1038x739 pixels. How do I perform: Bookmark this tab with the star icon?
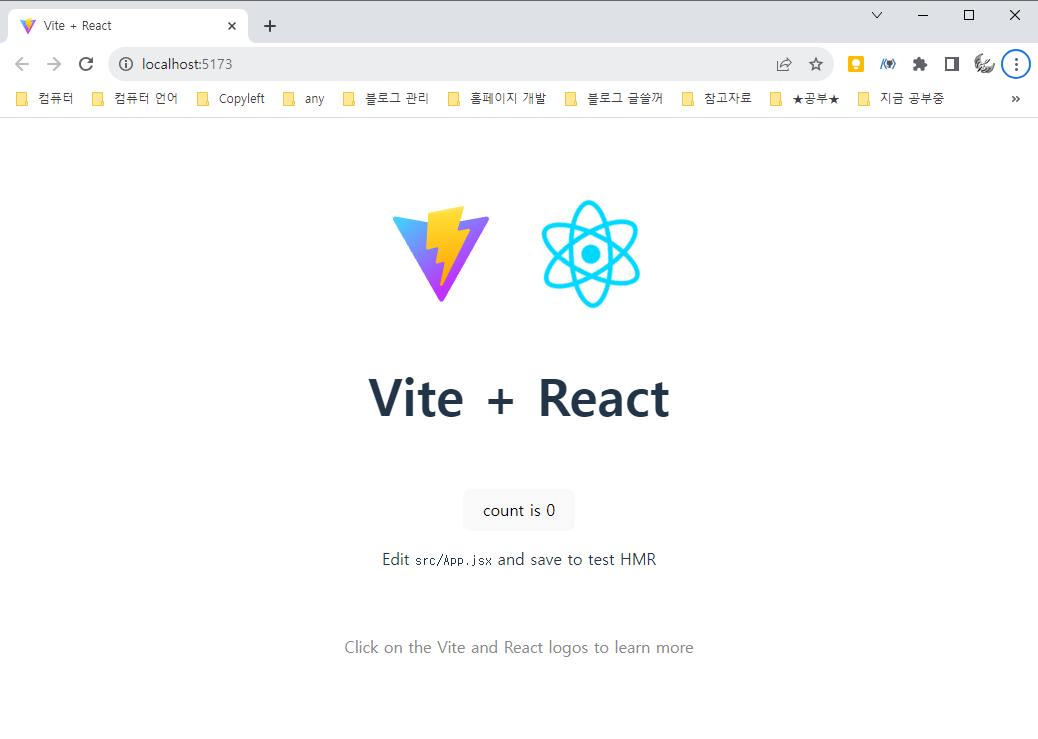[x=816, y=64]
